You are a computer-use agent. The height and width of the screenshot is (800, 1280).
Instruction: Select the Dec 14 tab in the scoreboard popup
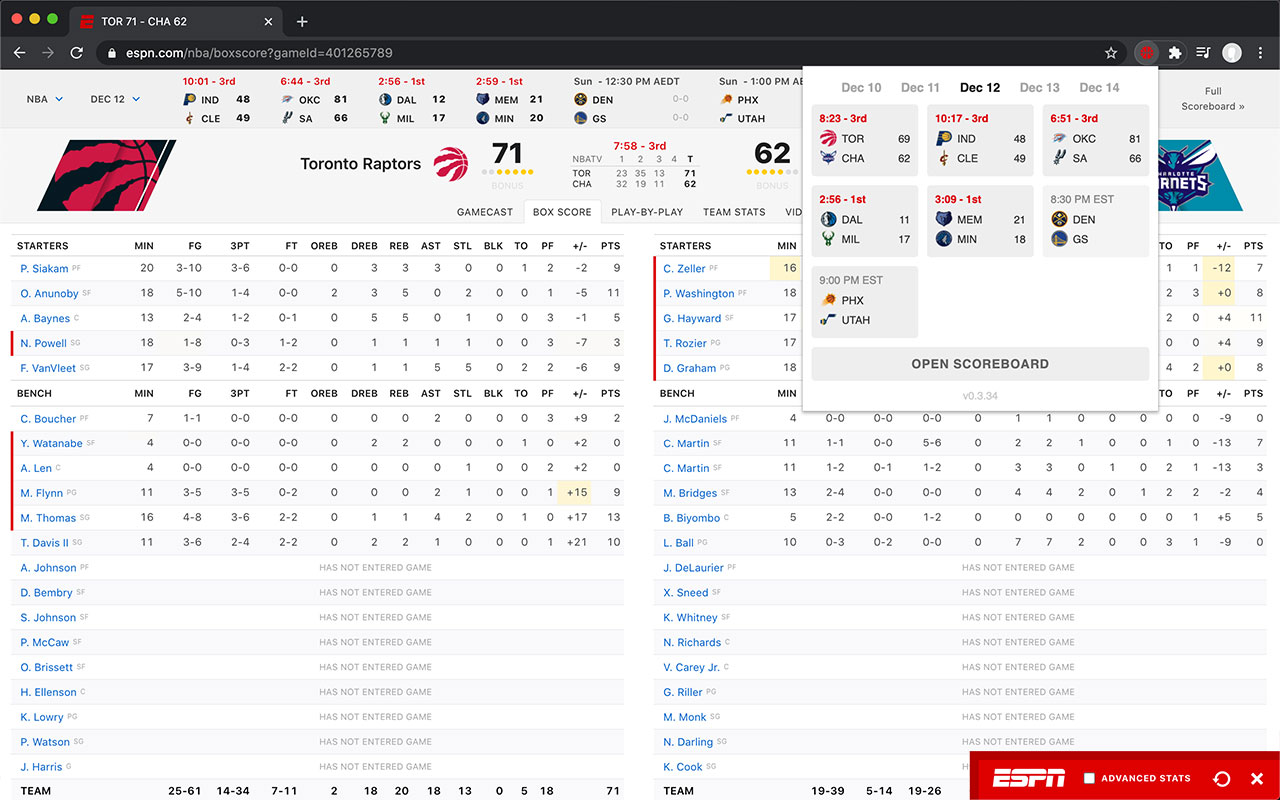(1098, 88)
